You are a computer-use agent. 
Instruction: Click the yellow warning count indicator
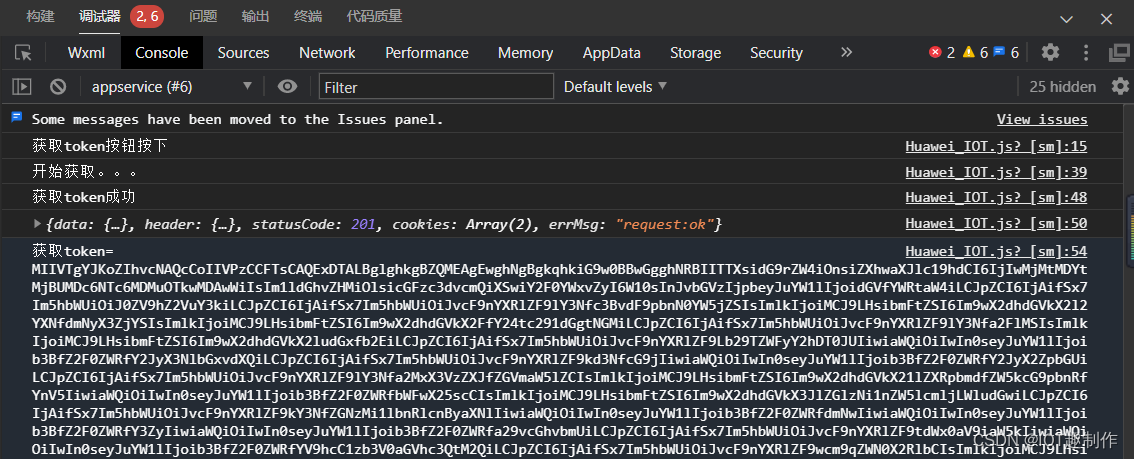[975, 52]
